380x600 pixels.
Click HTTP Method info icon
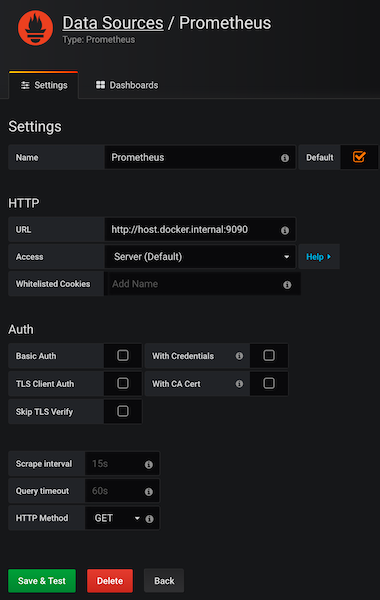pos(150,519)
